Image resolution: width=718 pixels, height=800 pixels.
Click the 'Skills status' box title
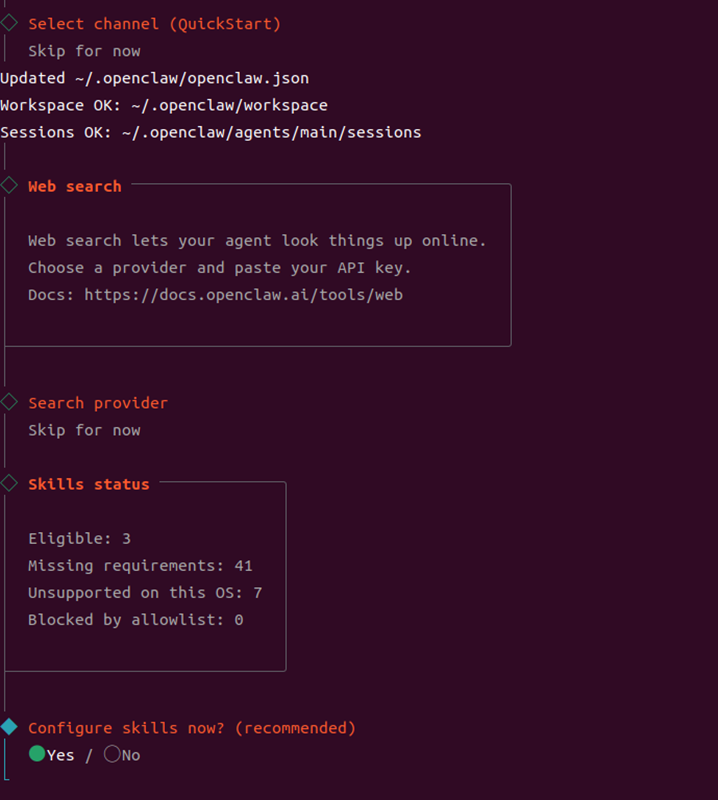click(89, 484)
